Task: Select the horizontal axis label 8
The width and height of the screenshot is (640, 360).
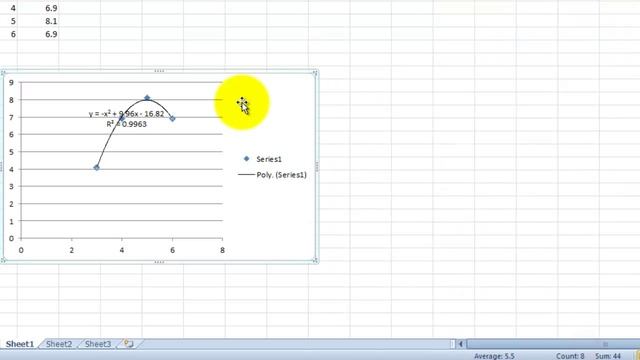Action: pos(222,250)
